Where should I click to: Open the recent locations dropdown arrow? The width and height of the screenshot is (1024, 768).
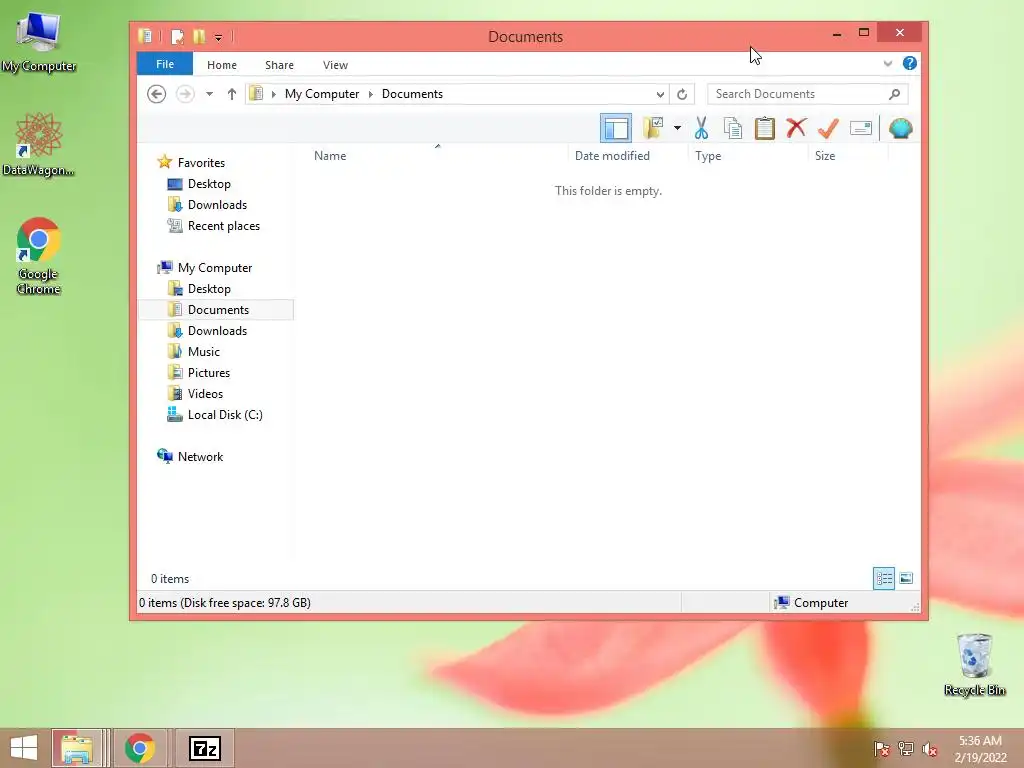(210, 94)
